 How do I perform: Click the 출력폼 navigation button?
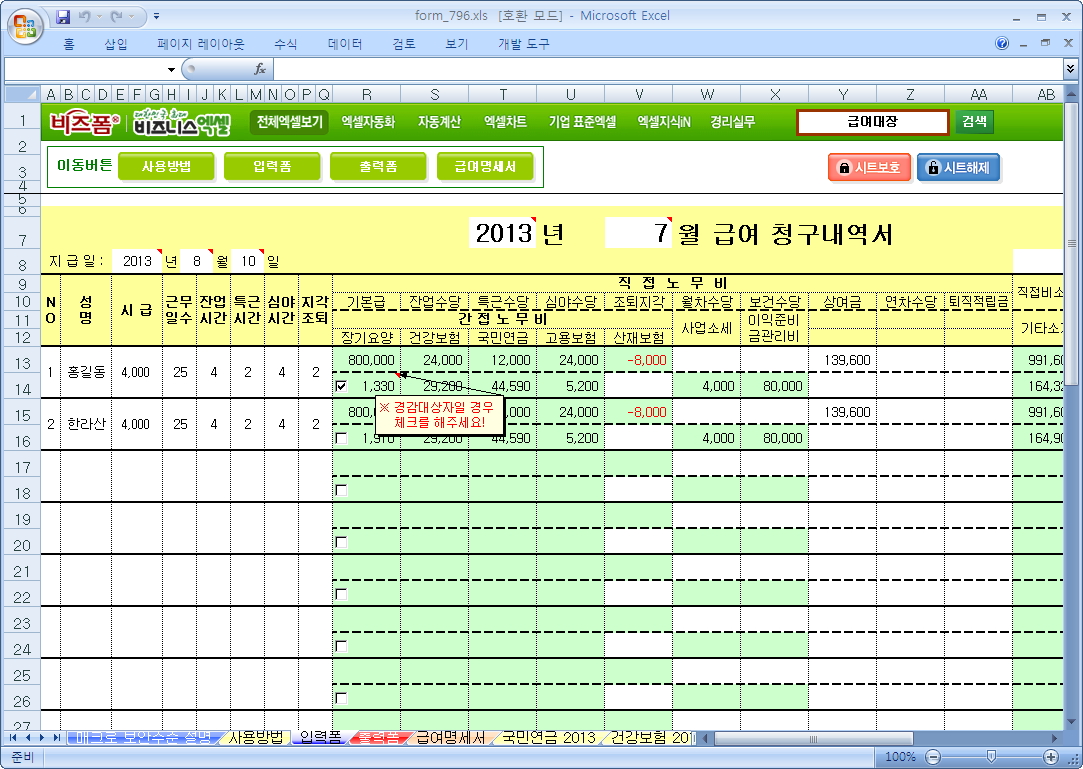pos(378,167)
